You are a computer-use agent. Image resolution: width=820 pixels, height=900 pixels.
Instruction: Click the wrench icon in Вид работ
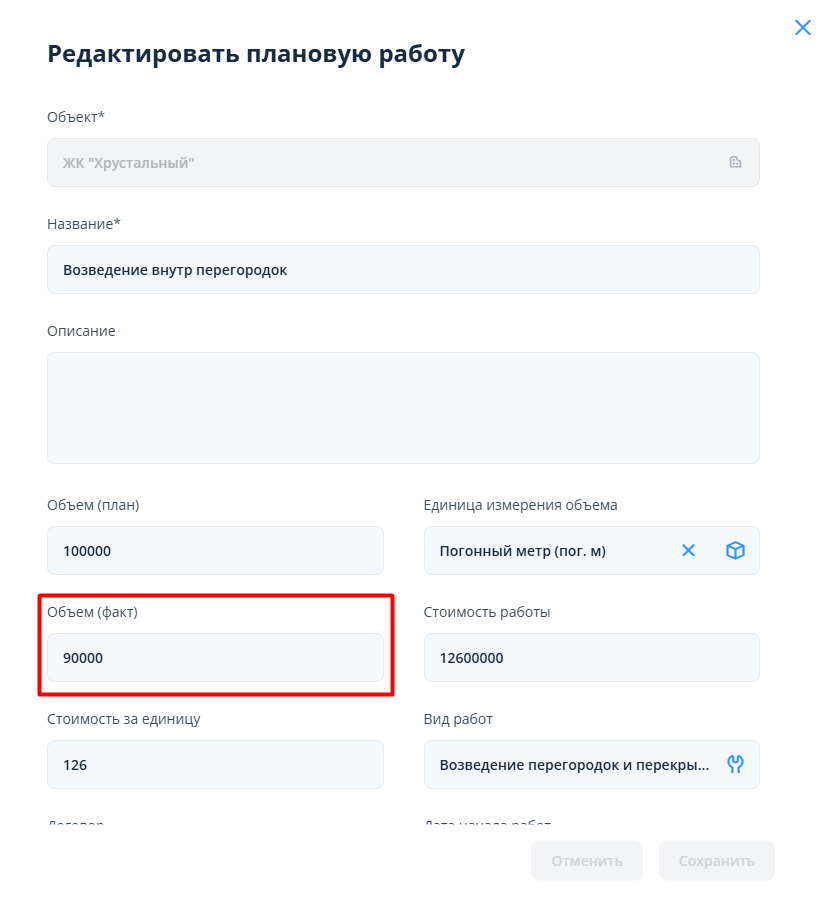coord(735,765)
